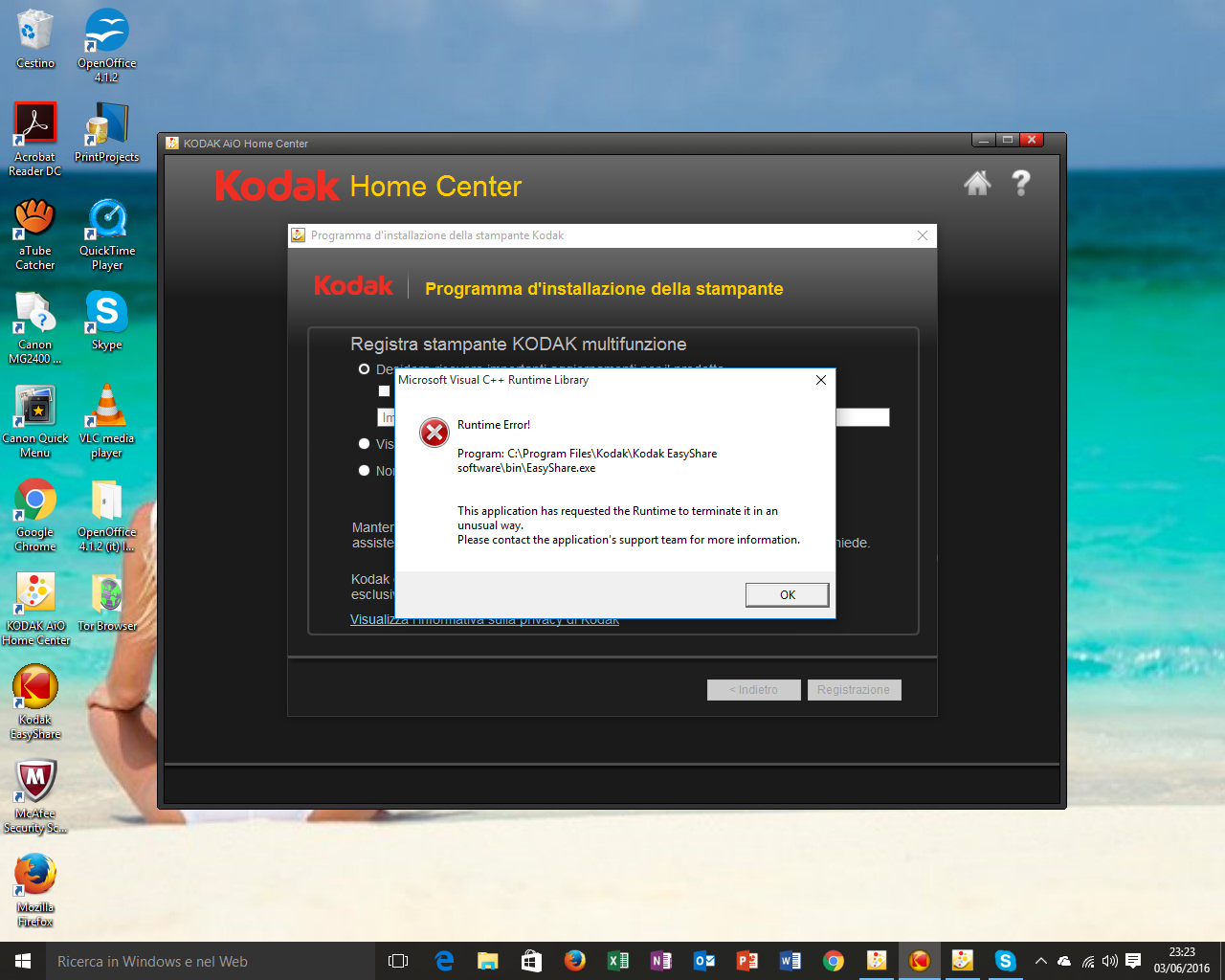Launch OneNote from the taskbar

[x=661, y=961]
